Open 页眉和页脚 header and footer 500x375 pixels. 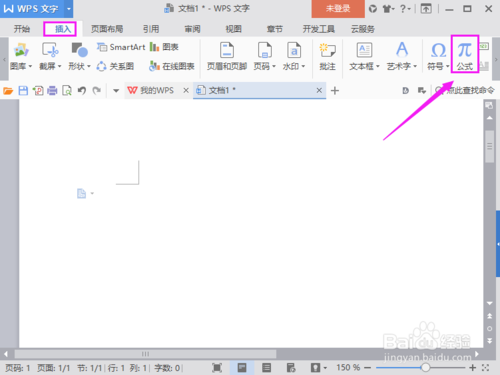(x=227, y=57)
